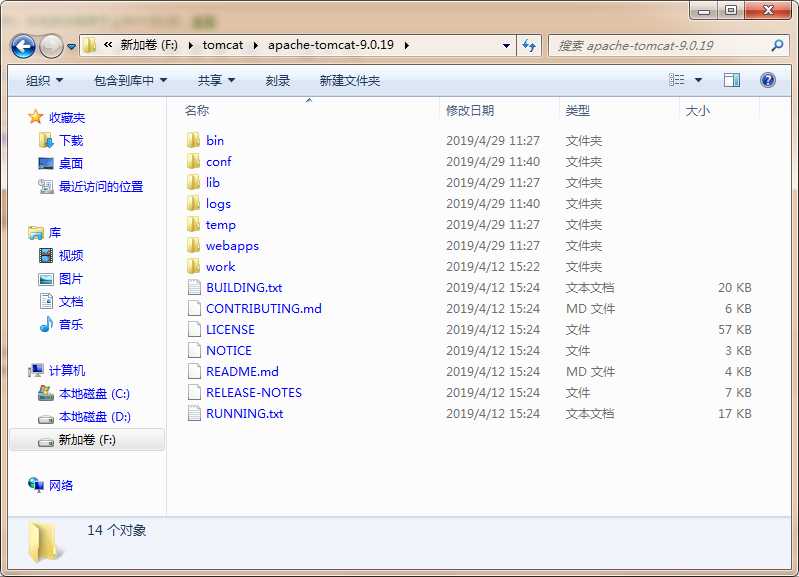Select the logs folder icon

pyautogui.click(x=194, y=203)
